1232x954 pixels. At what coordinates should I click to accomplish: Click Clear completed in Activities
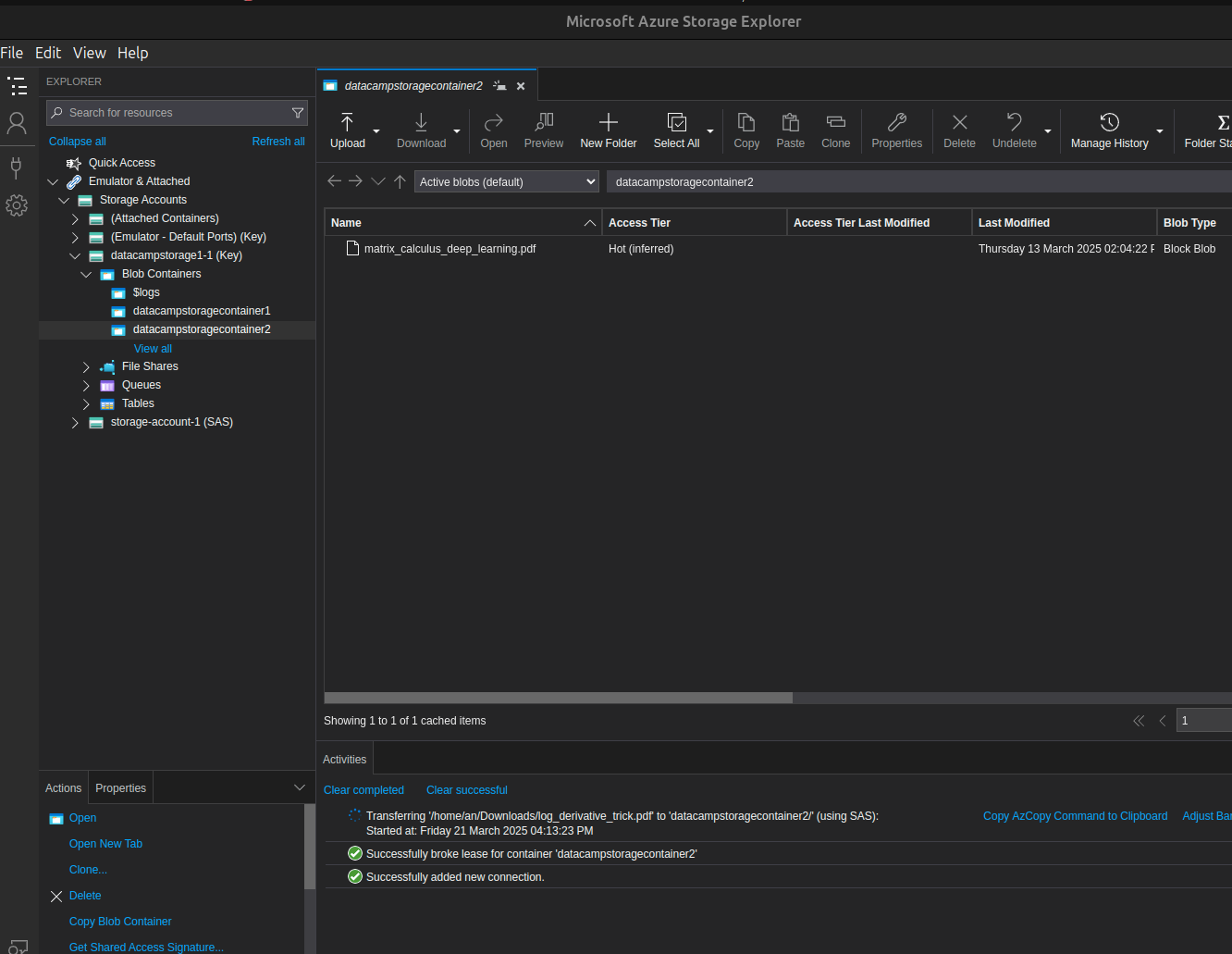coord(363,790)
